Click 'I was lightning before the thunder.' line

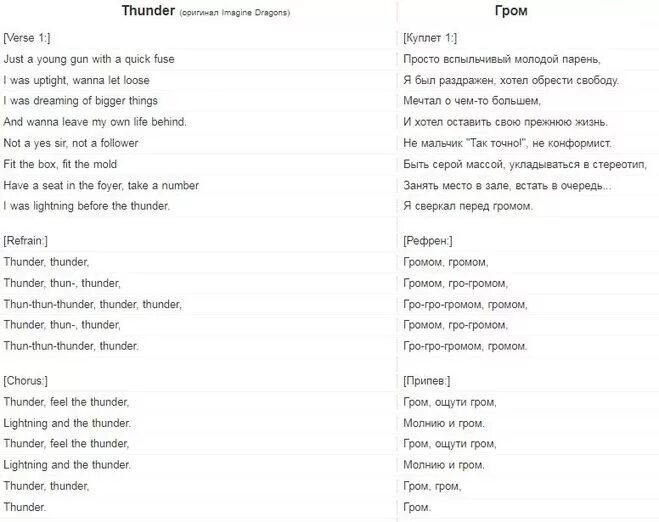pyautogui.click(x=87, y=206)
